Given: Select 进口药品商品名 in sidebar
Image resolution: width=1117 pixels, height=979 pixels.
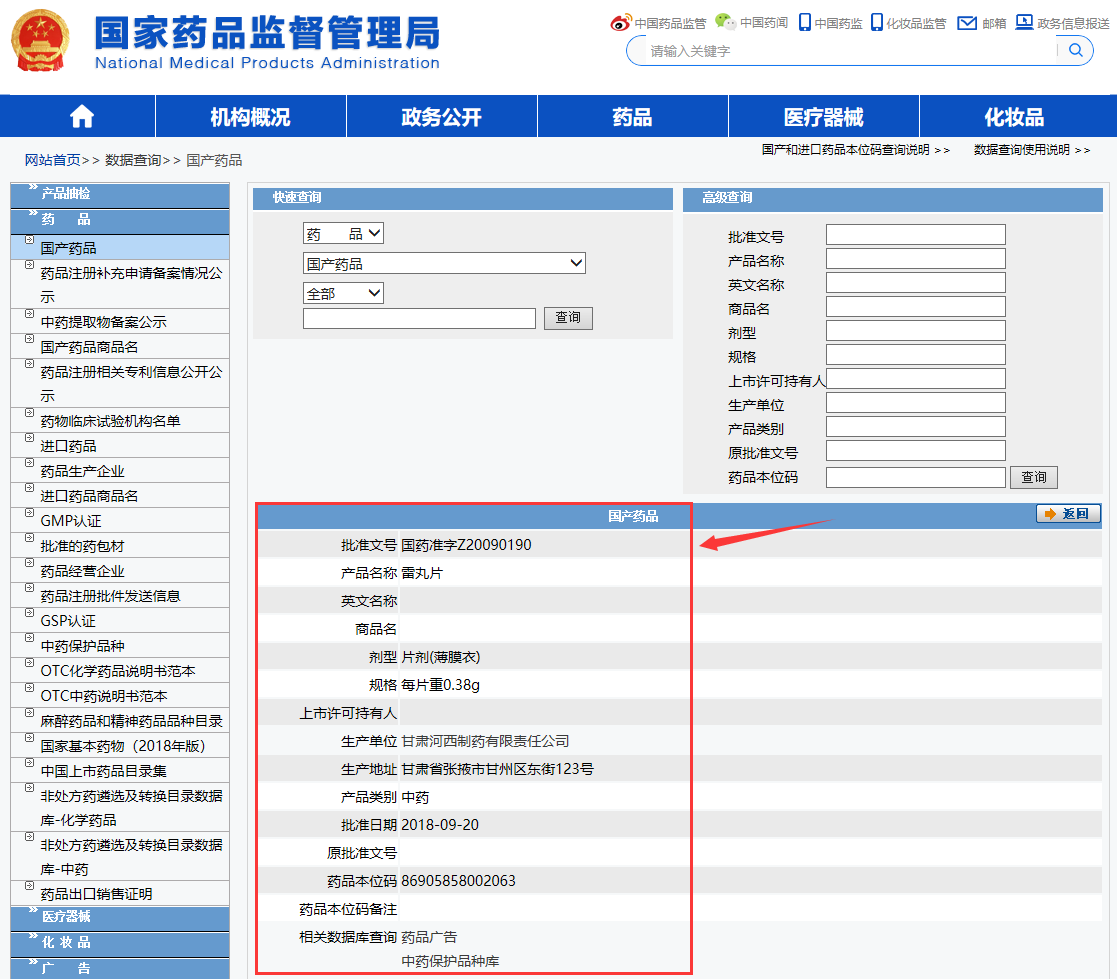Looking at the screenshot, I should [120, 496].
